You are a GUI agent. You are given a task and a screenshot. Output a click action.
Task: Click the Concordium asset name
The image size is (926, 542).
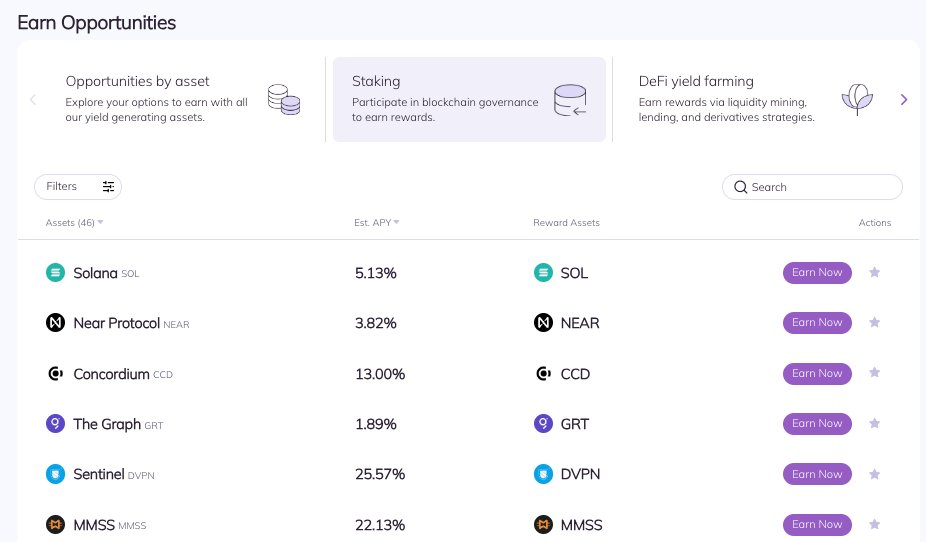[111, 374]
